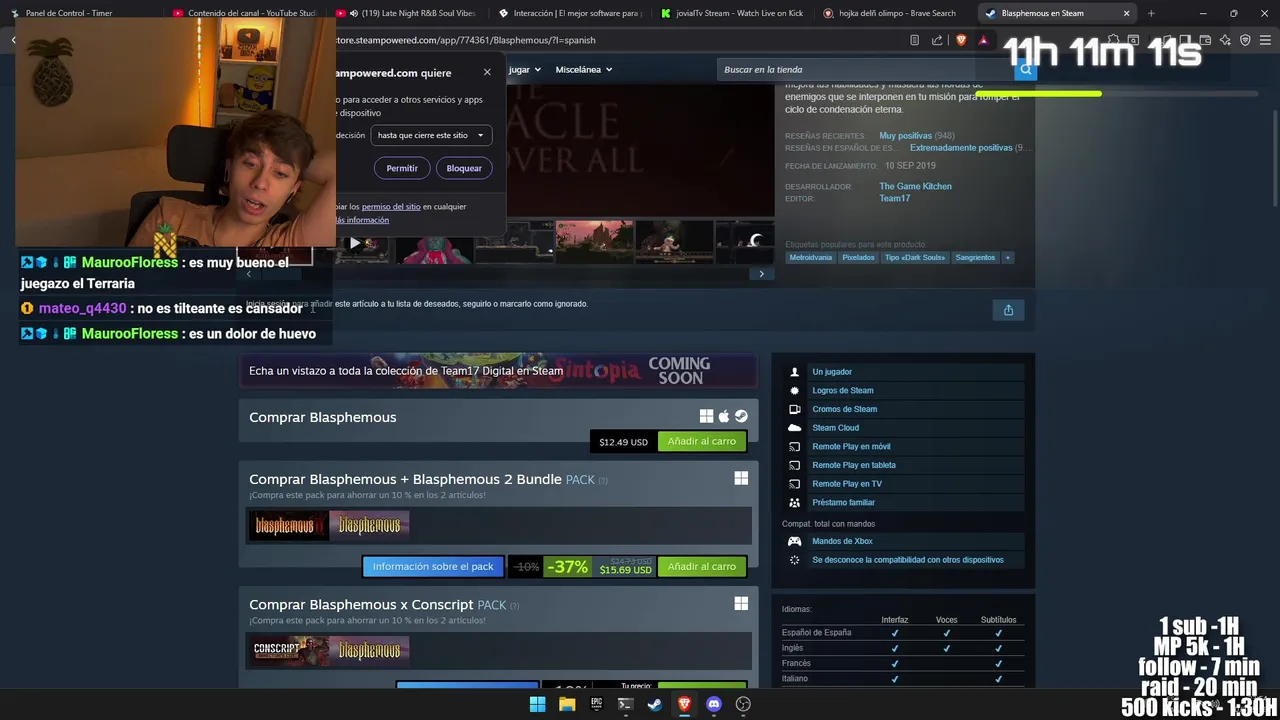1280x720 pixels.
Task: Click the macOS apple platform icon
Action: click(724, 416)
